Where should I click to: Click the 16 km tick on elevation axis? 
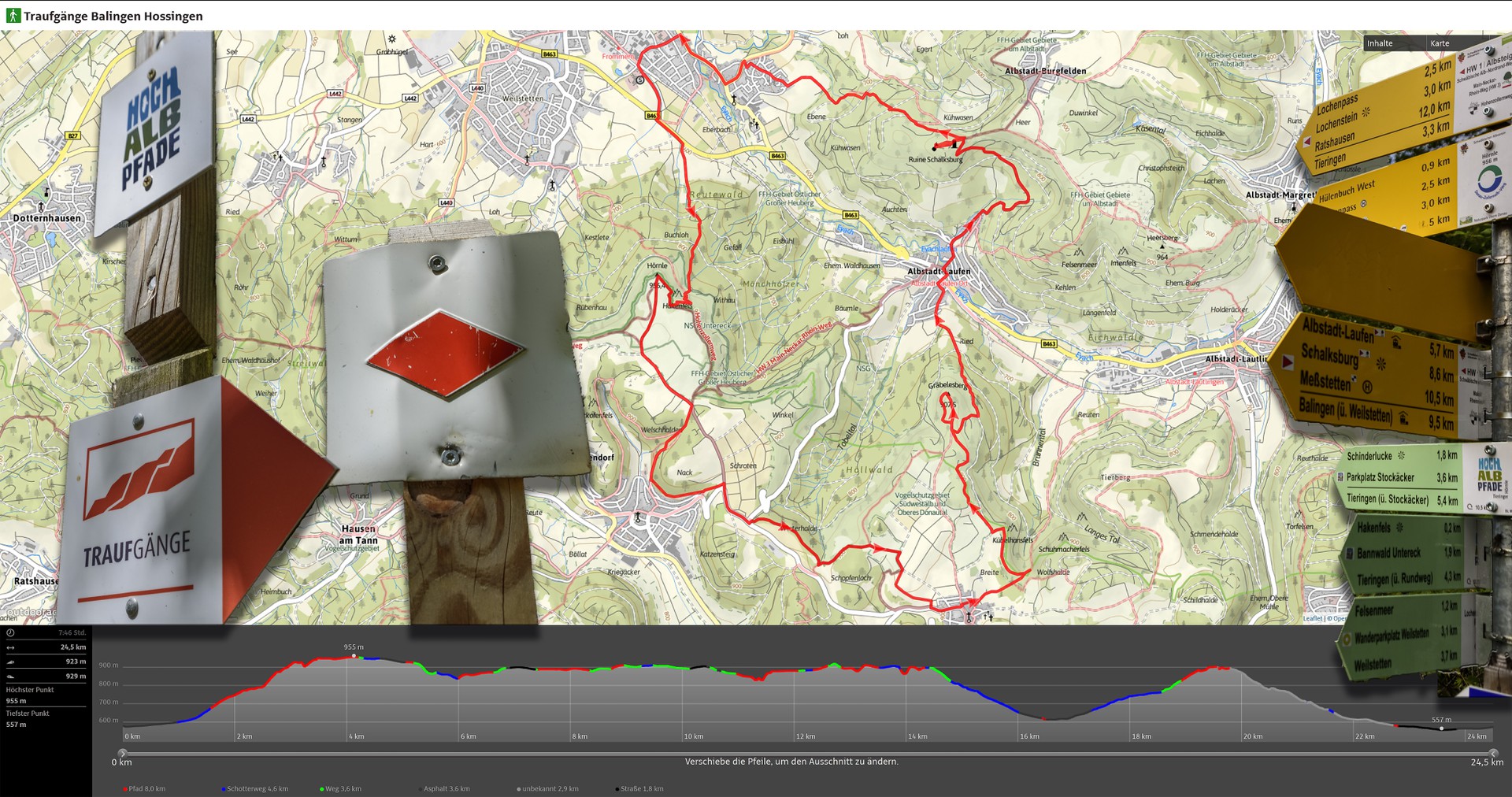1029,736
